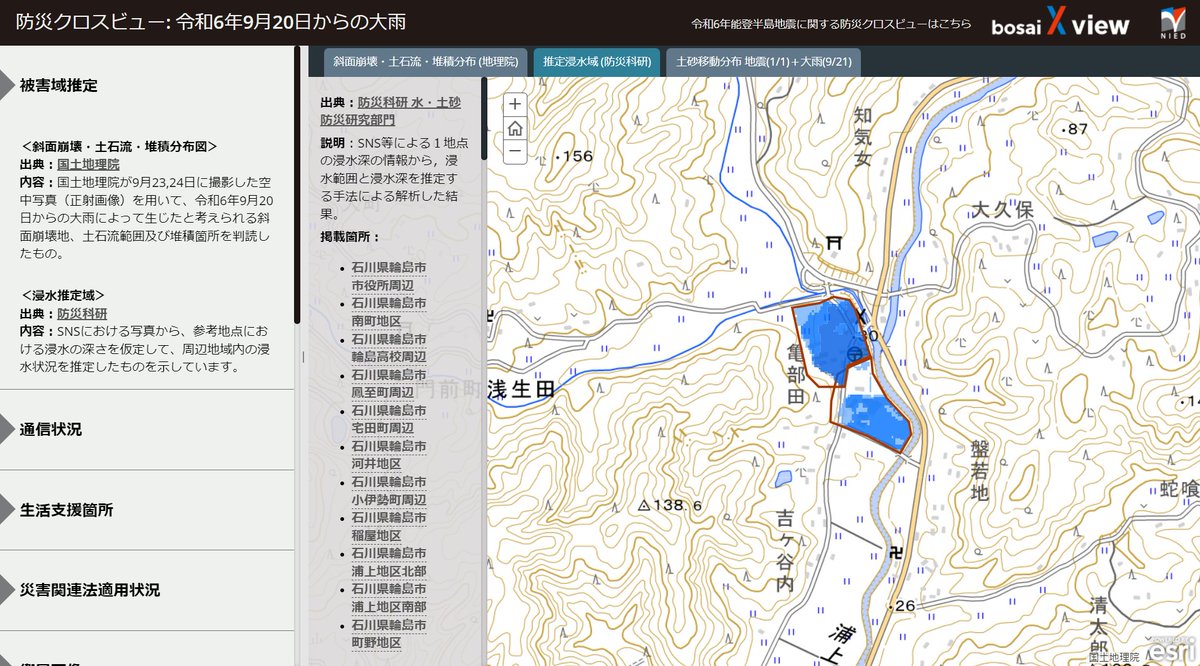Switch to 斜面崩壊・土石流・堆積分布 (地理院) tab
Viewport: 1200px width, 666px height.
[426, 62]
